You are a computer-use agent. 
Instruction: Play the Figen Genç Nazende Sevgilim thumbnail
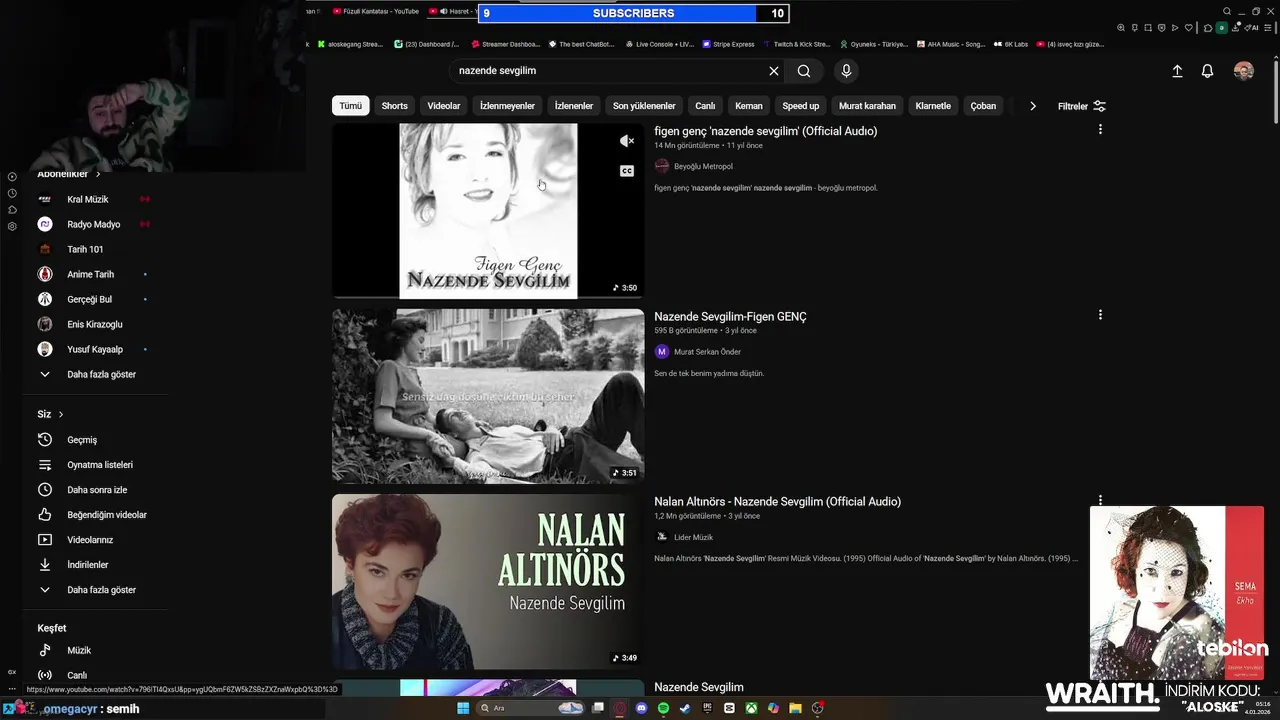point(488,211)
